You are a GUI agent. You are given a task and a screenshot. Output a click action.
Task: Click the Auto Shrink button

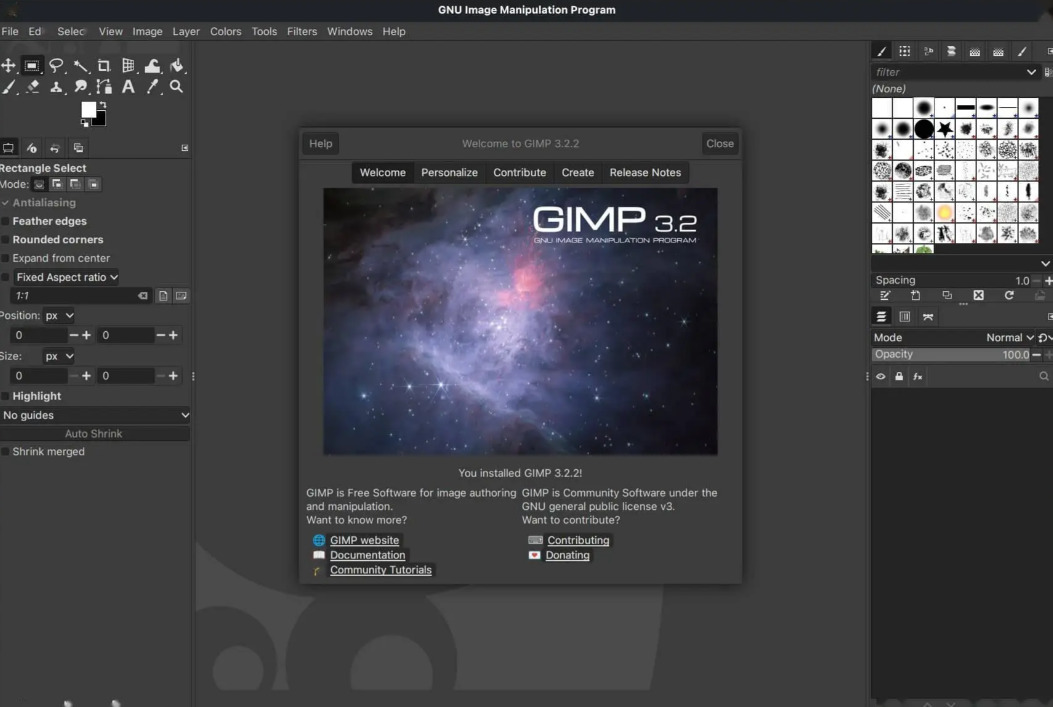click(94, 434)
